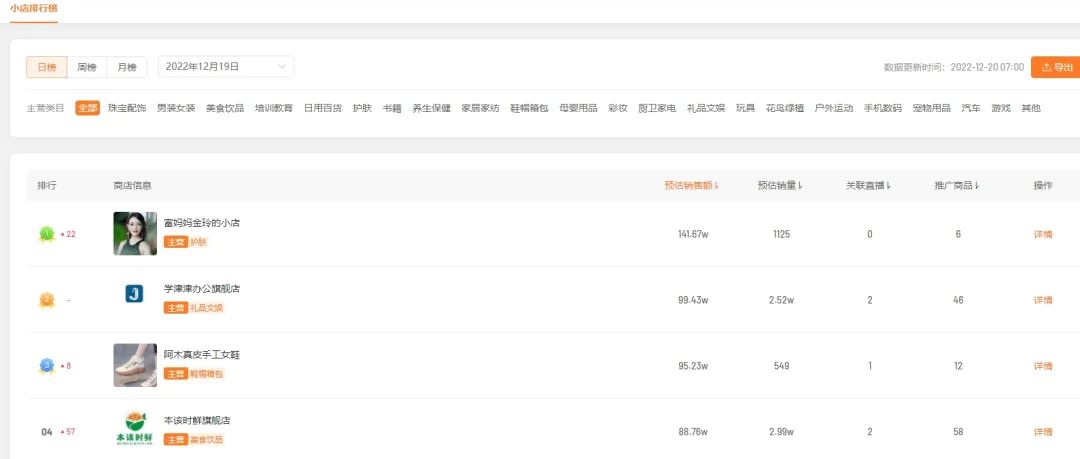Filter by 玩具 category
Screen dimensions: 1080x459
745,108
